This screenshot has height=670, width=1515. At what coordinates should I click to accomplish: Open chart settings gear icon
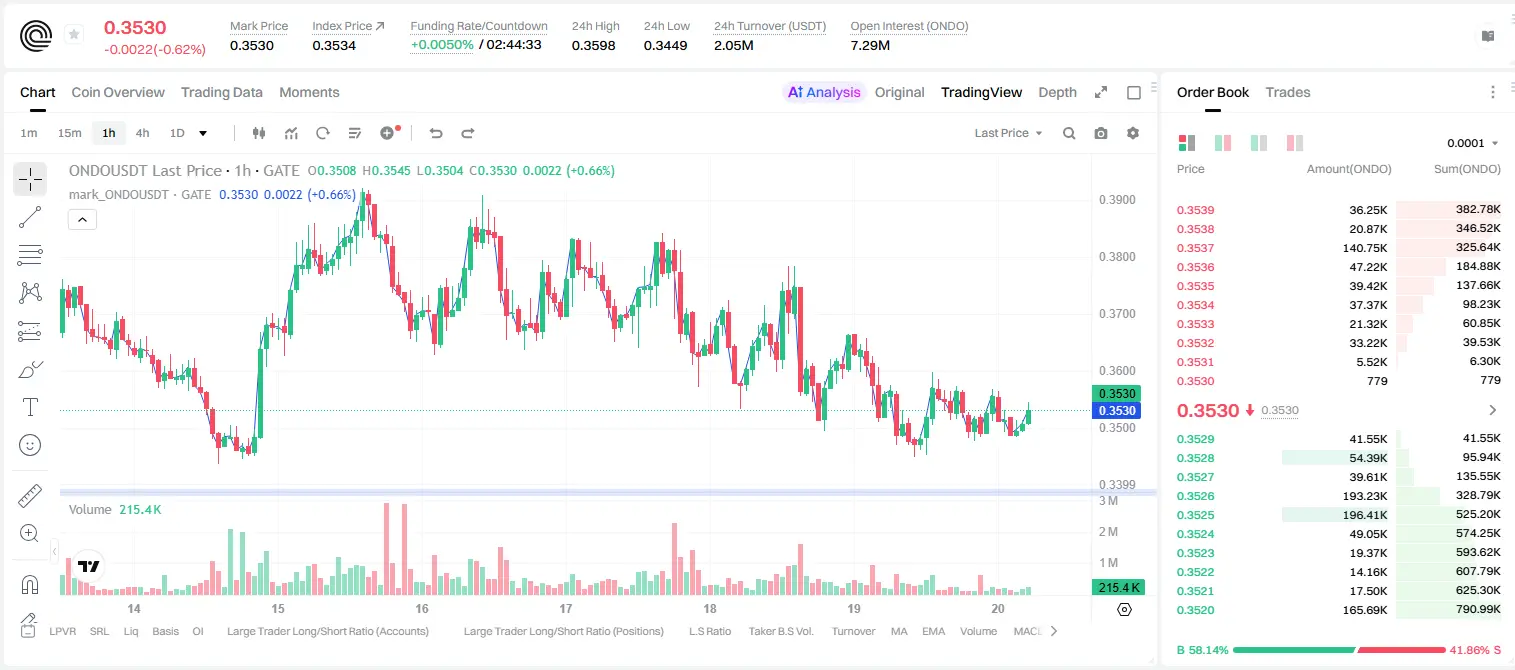[x=1133, y=133]
